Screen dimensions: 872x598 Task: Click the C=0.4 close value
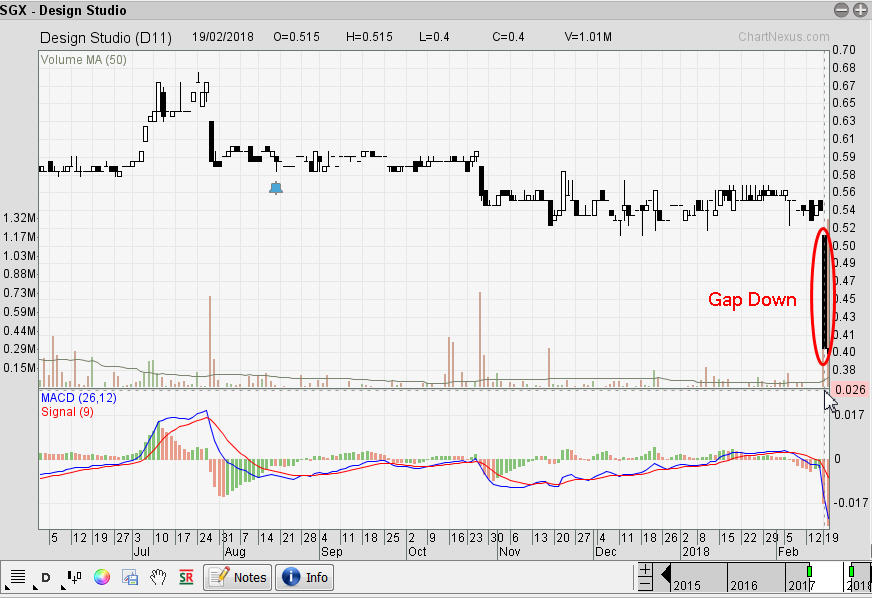508,37
